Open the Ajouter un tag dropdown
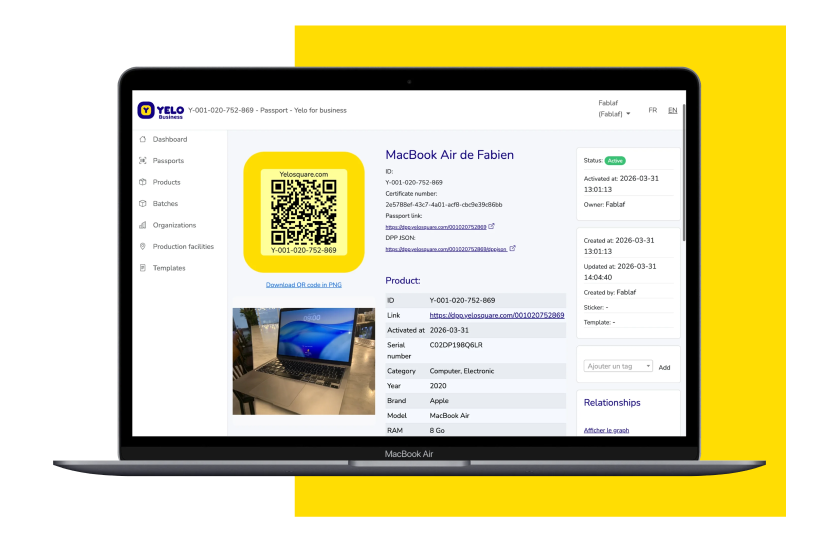Image resolution: width=819 pixels, height=543 pixels. pos(618,366)
